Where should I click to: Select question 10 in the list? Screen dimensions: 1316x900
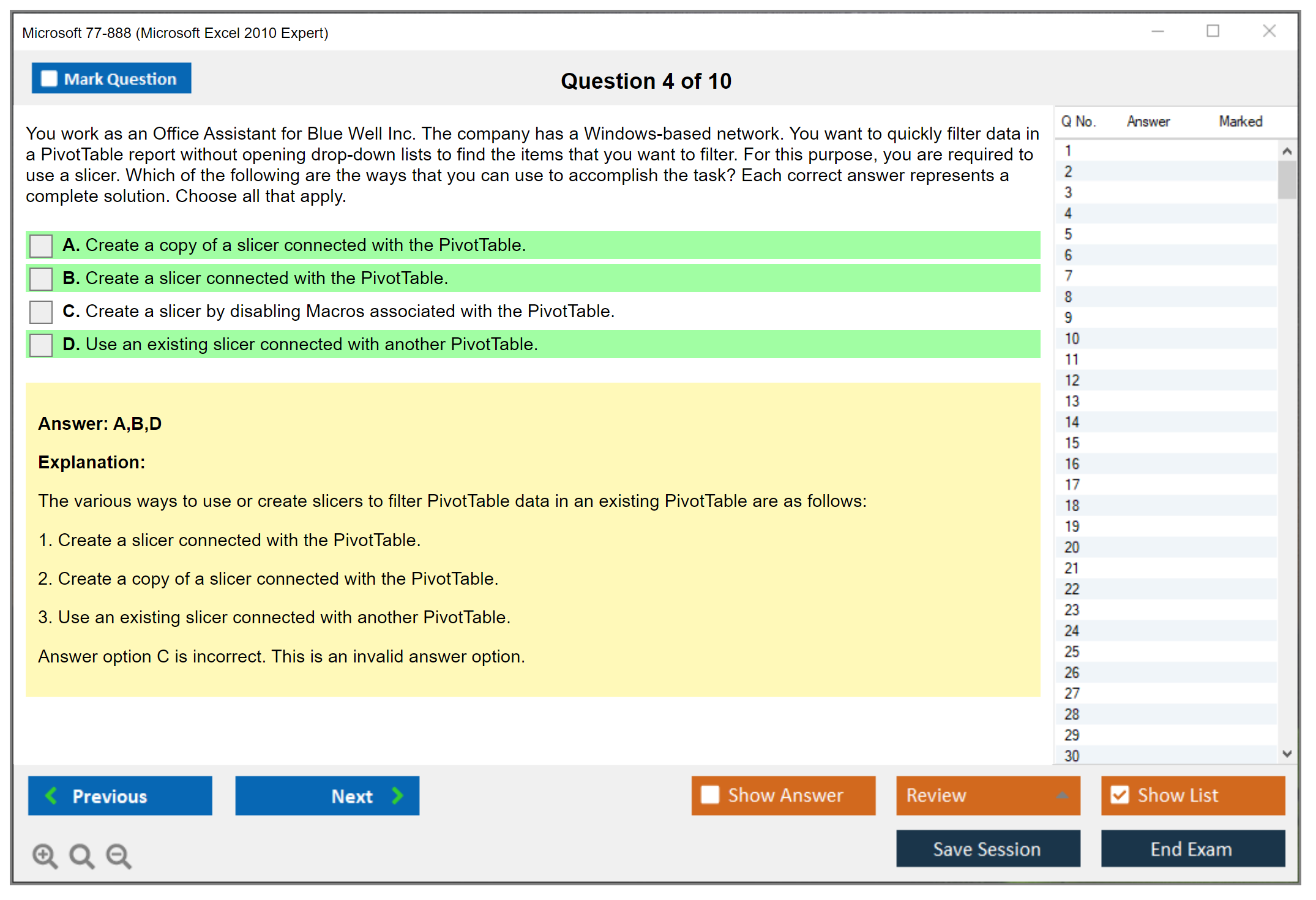click(x=1072, y=339)
